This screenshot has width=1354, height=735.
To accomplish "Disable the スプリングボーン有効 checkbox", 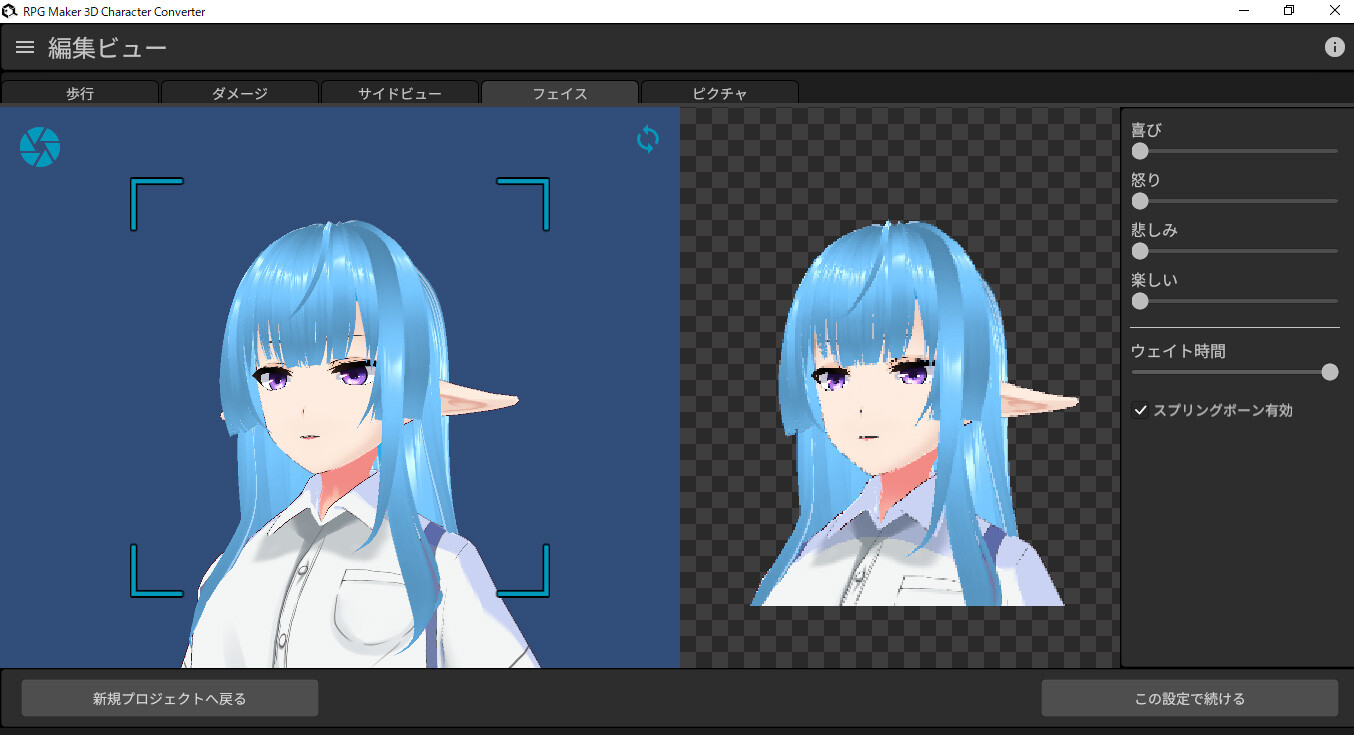I will (x=1140, y=410).
